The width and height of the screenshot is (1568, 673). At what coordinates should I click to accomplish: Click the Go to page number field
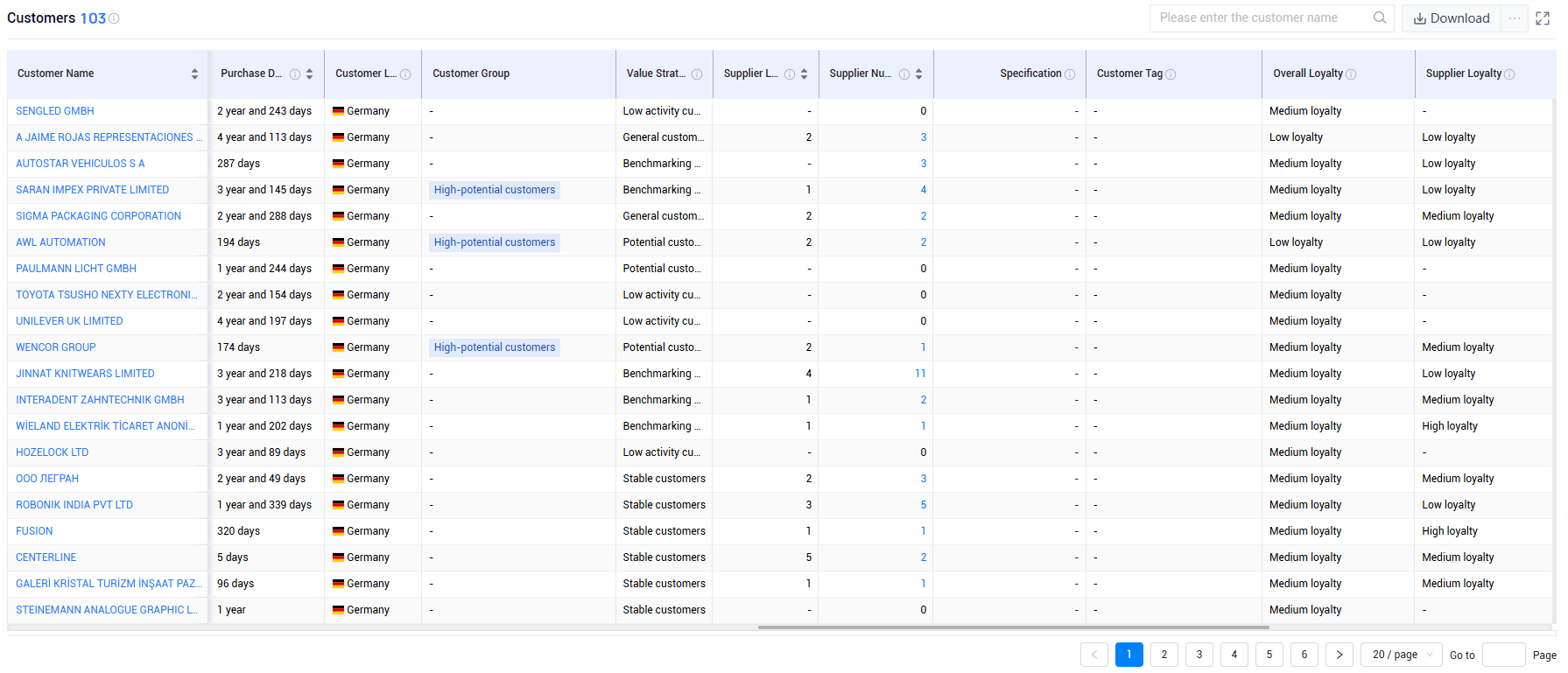(x=1504, y=655)
